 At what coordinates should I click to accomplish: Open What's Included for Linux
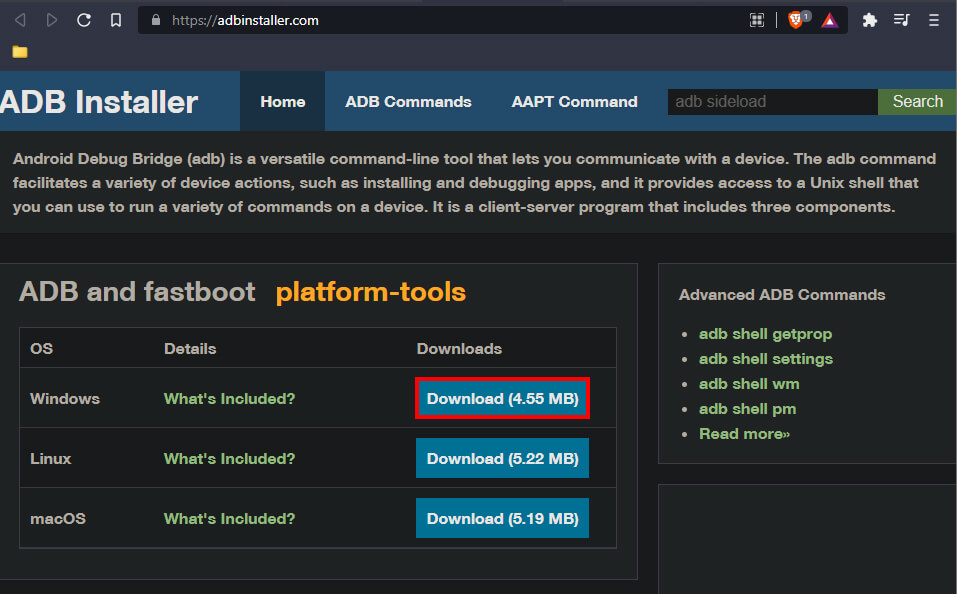click(229, 458)
